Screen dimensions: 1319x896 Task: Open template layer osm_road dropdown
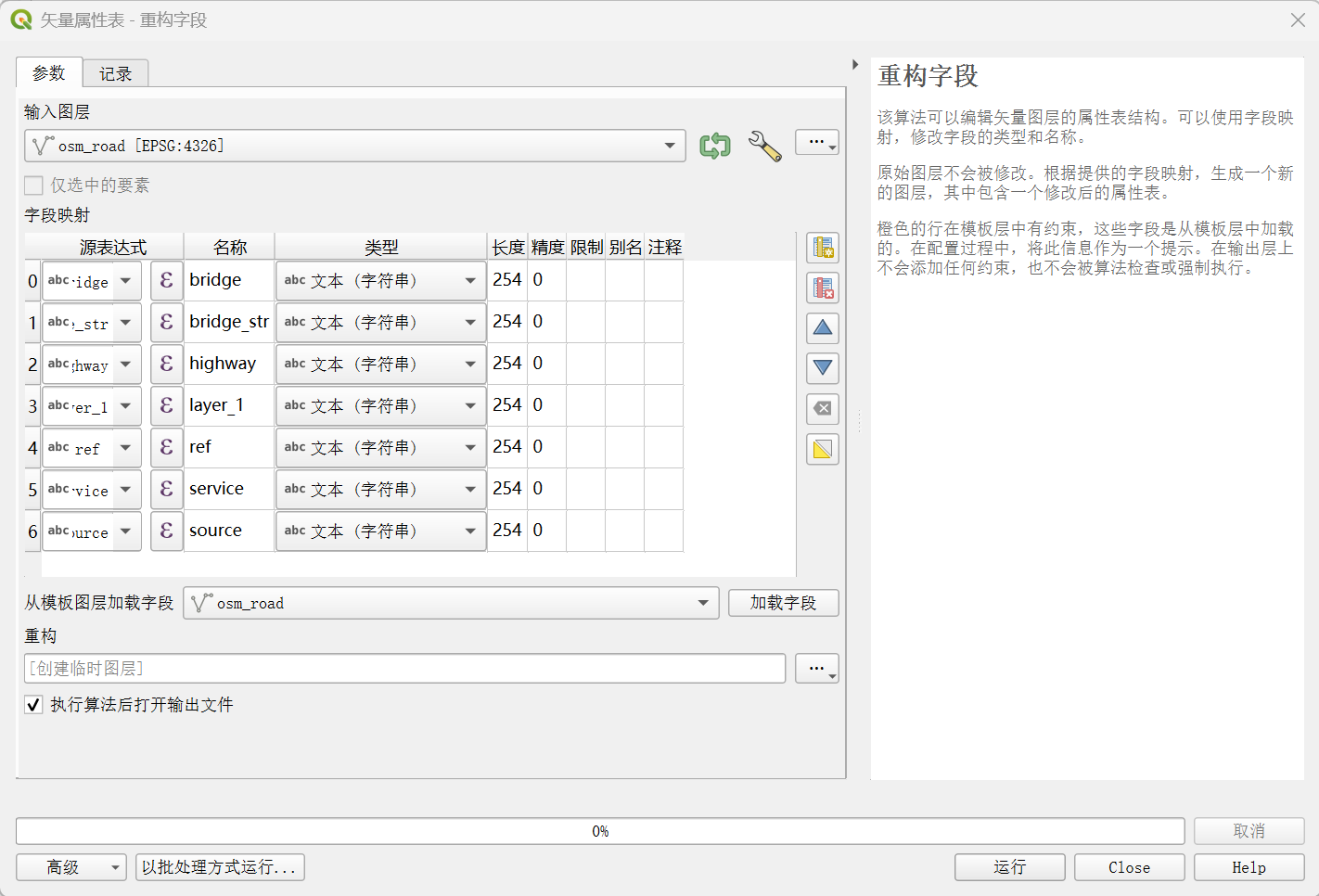click(x=452, y=603)
